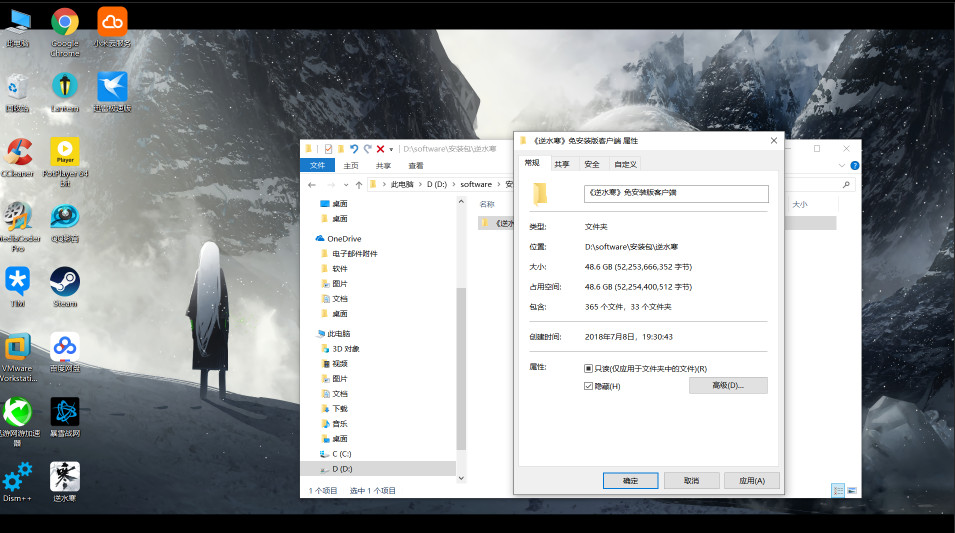Switch to 共享 tab in properties dialog
The width and height of the screenshot is (955, 533).
click(x=562, y=164)
